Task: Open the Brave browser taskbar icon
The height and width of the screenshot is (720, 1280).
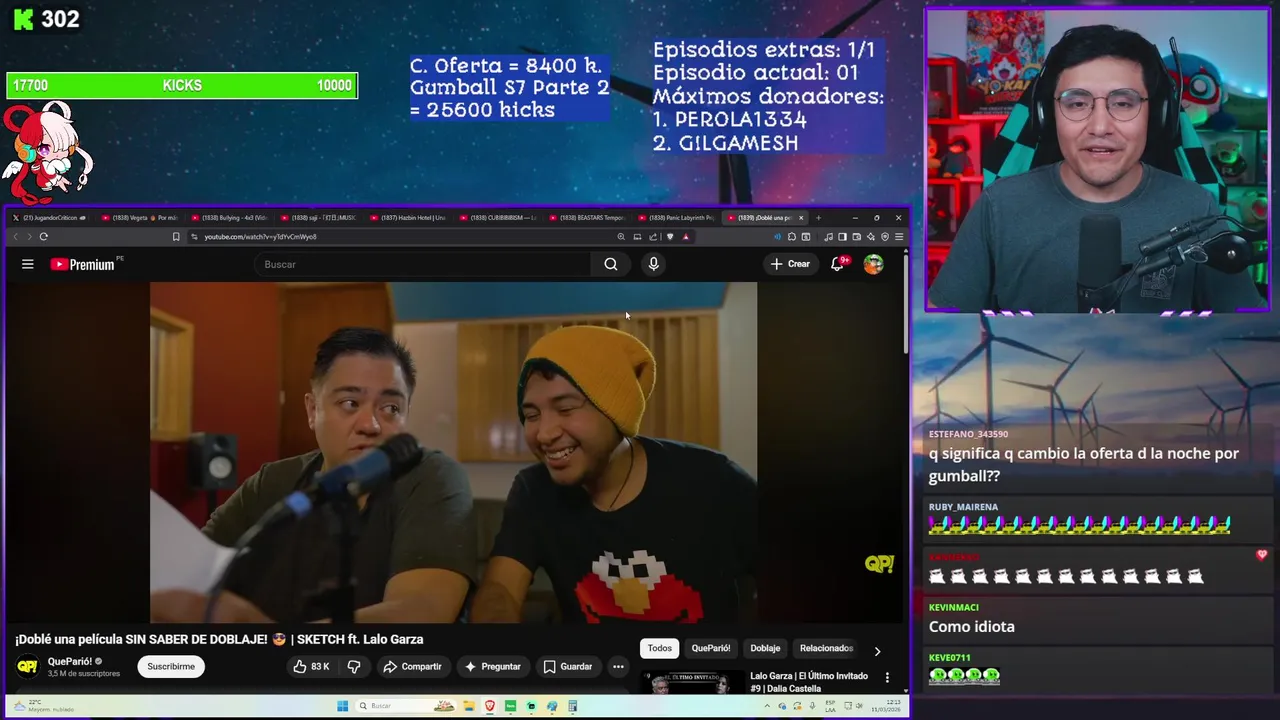Action: (x=490, y=706)
